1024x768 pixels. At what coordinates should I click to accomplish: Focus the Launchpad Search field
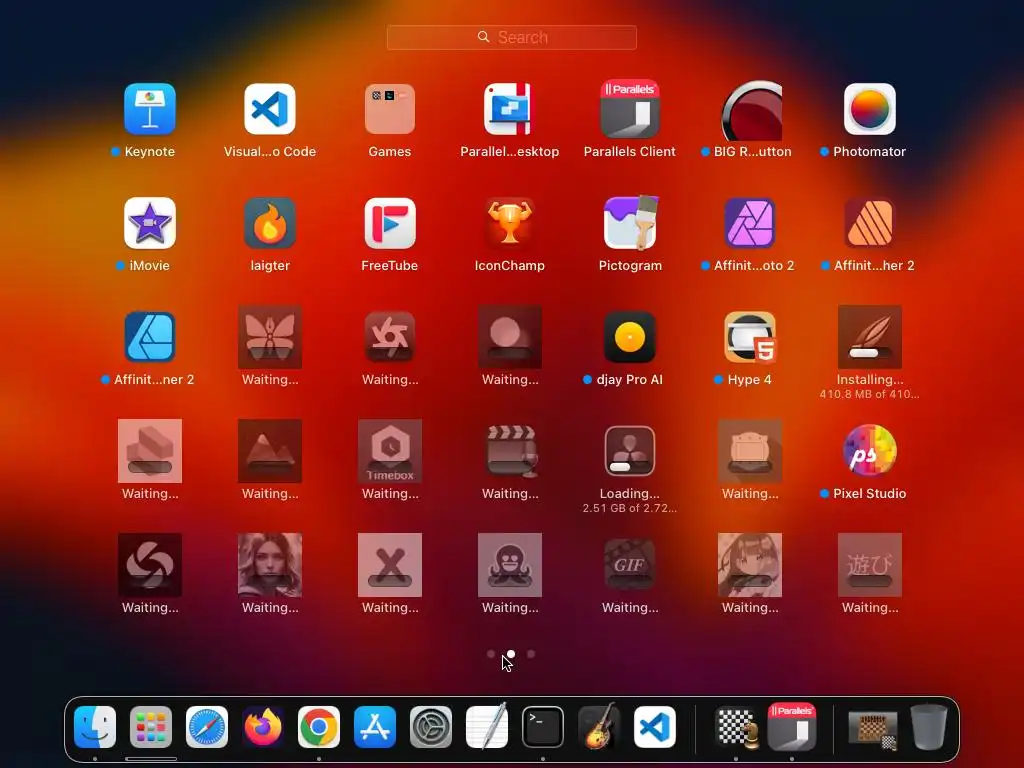click(511, 37)
